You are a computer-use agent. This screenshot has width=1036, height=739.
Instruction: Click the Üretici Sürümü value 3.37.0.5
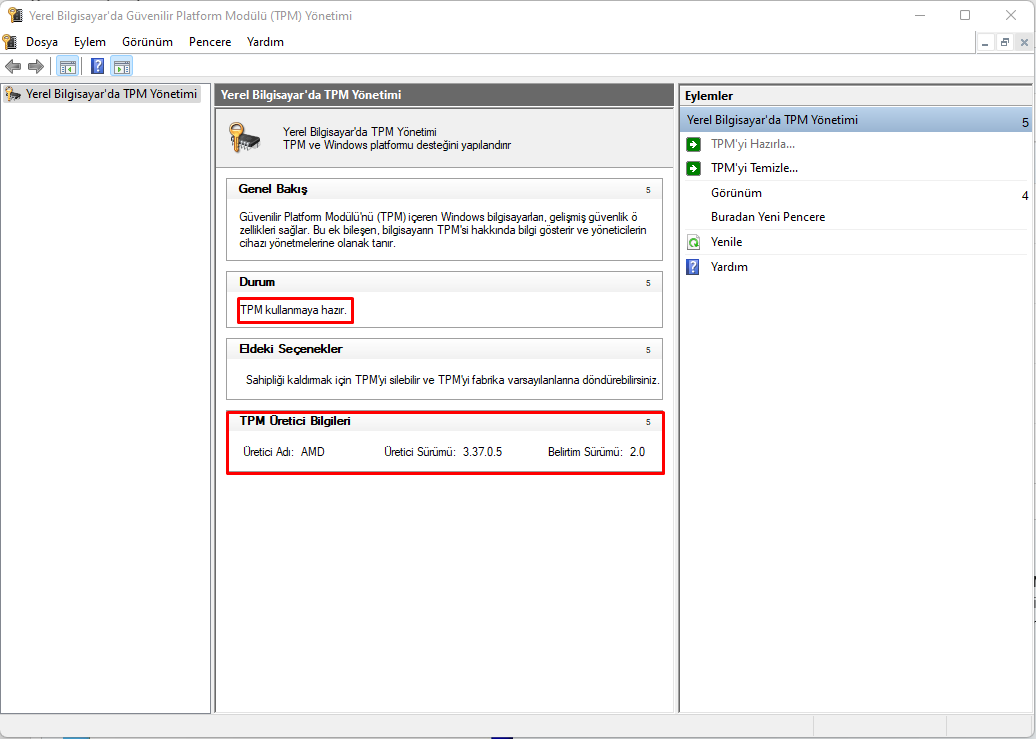pos(482,452)
